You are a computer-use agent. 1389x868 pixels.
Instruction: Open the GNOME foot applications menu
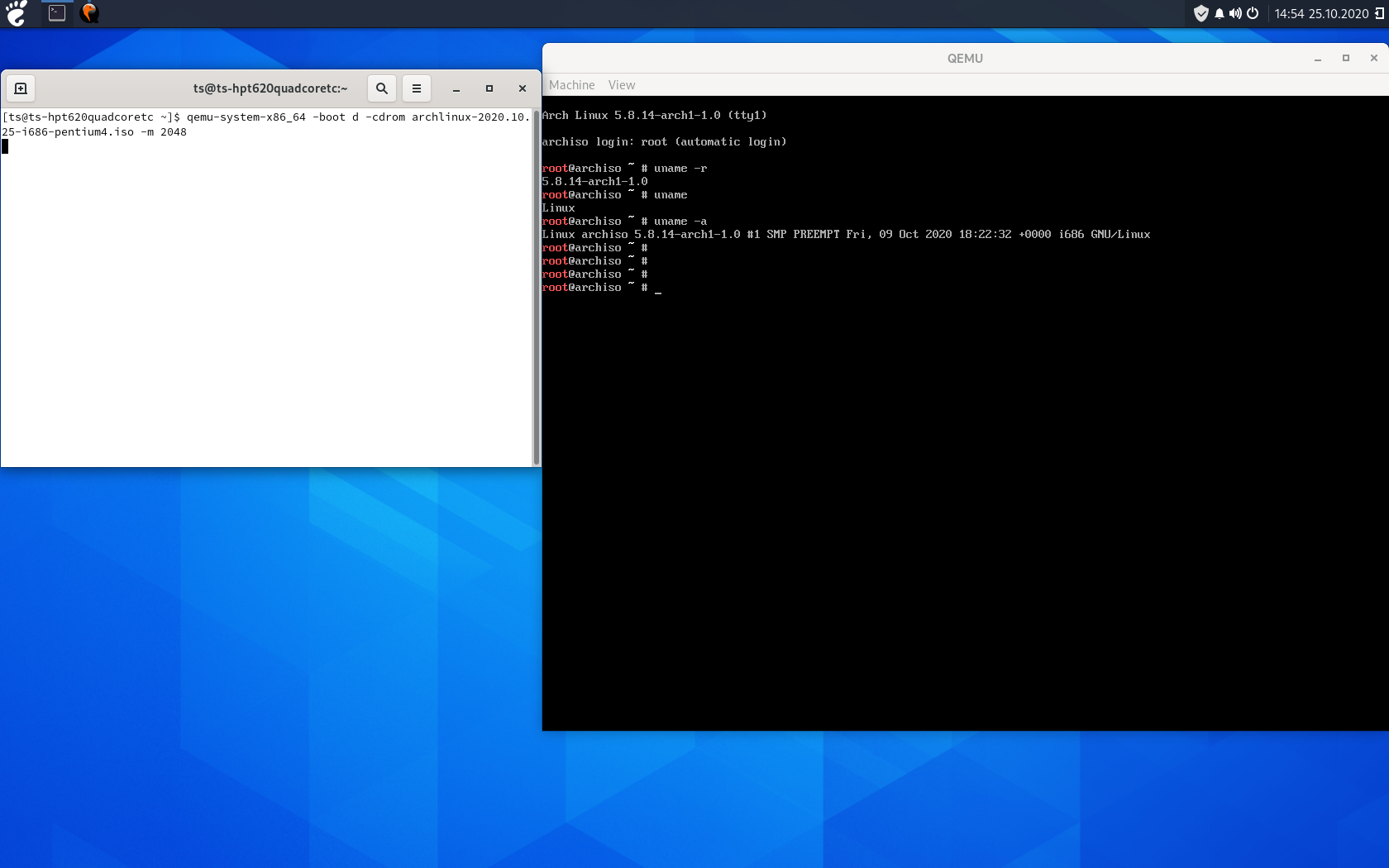16,13
